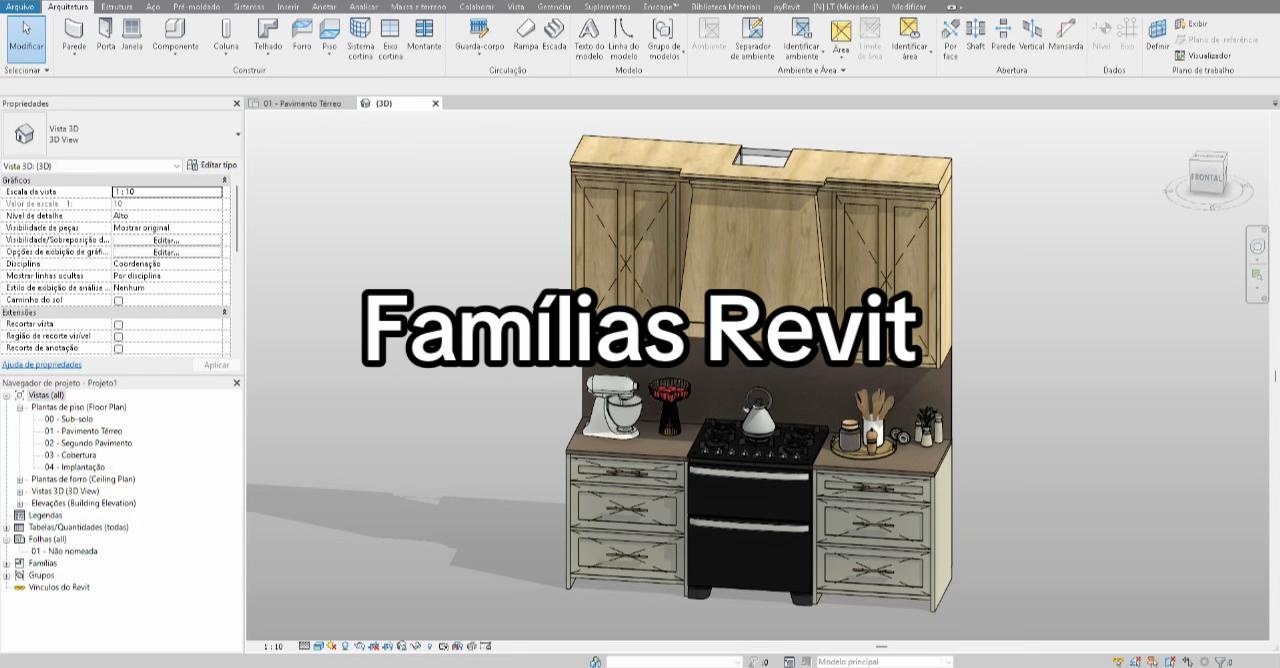This screenshot has width=1280, height=668.
Task: Choose the Parede opening tool in Abertura
Action: pos(1003,34)
